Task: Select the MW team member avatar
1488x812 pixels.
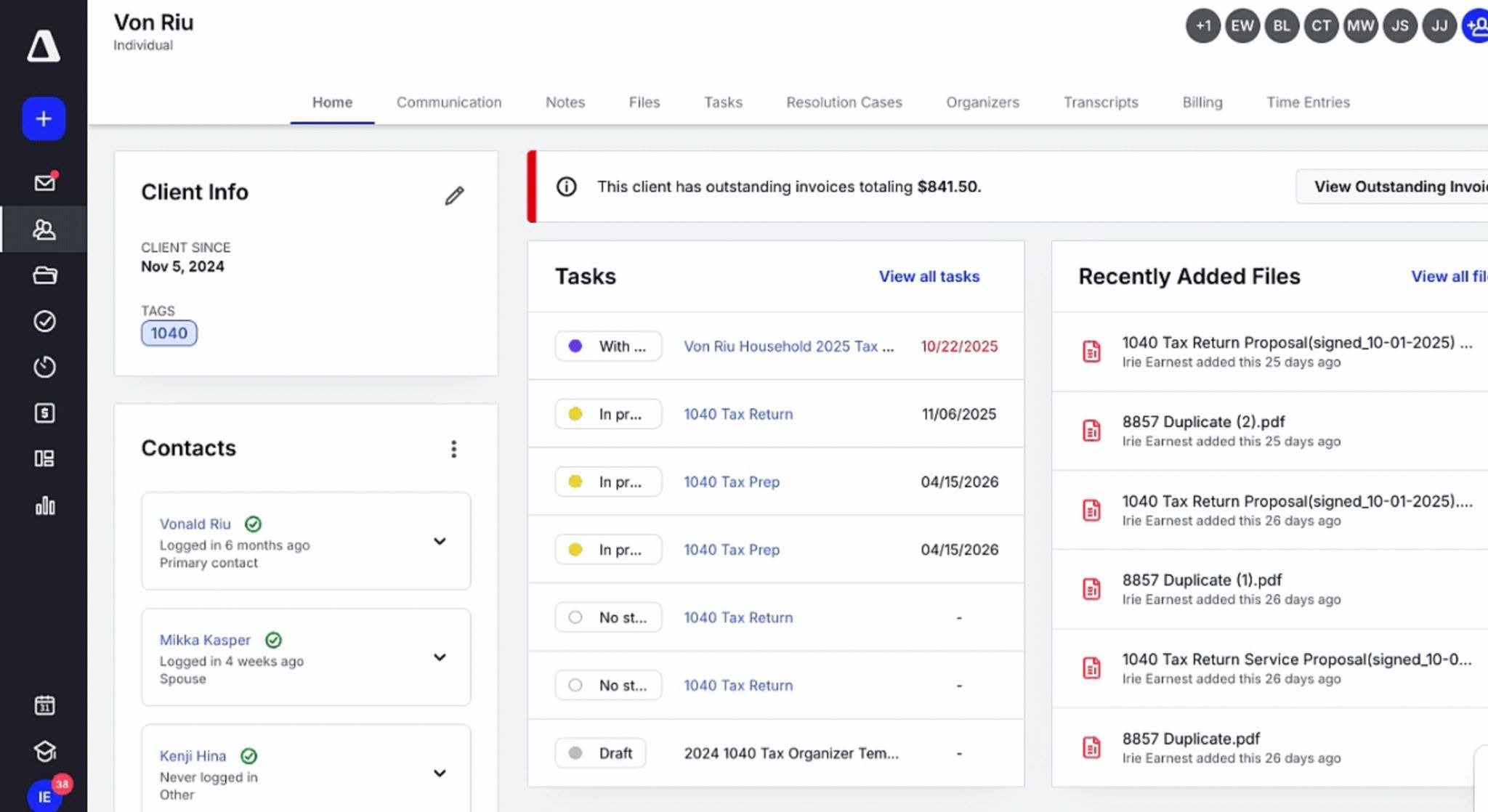Action: click(x=1360, y=26)
